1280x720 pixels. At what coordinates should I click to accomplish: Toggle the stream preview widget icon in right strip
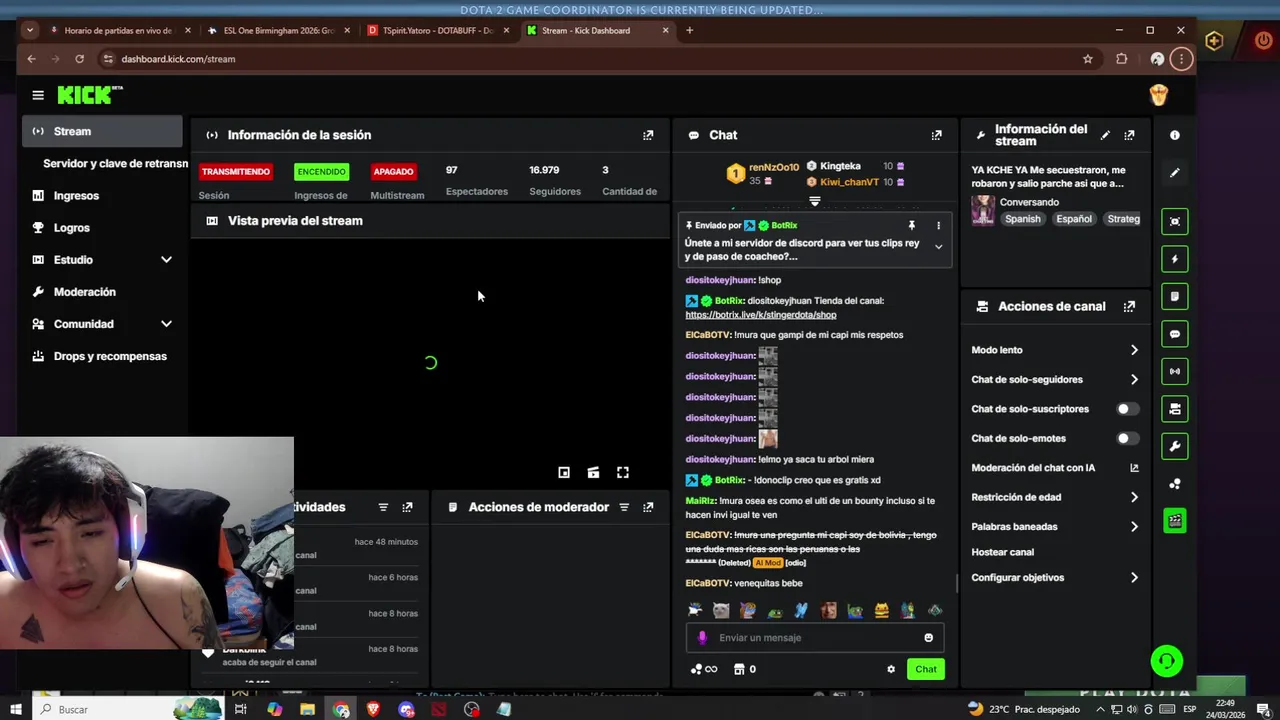(1175, 221)
